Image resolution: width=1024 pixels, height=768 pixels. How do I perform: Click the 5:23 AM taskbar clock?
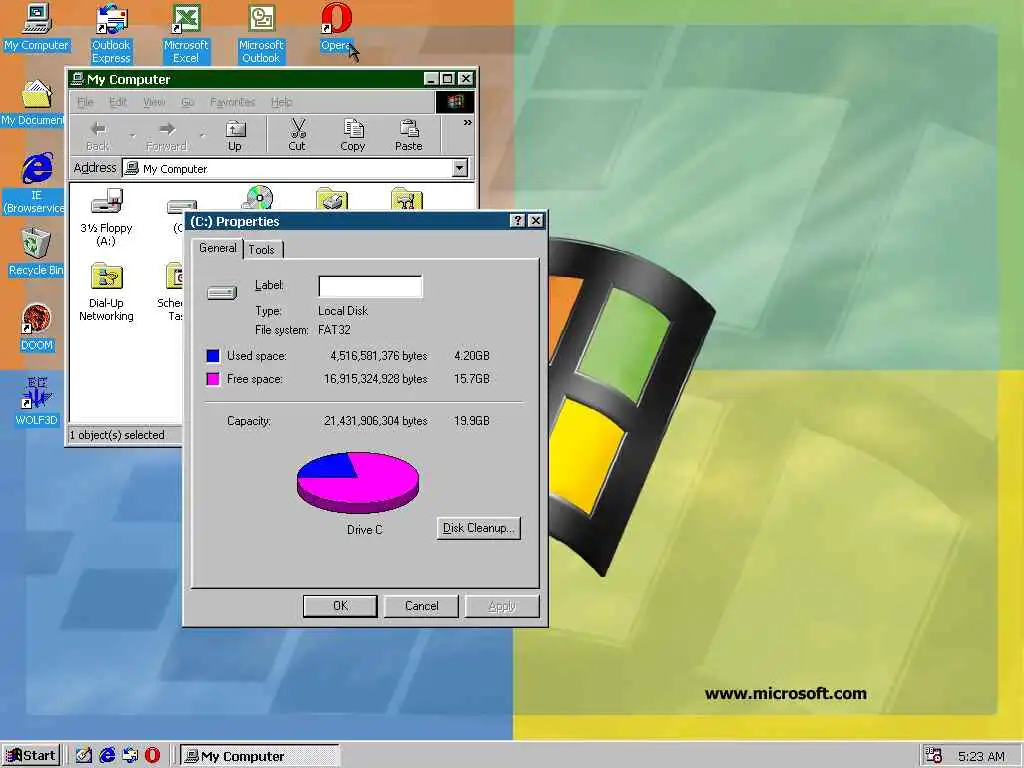(981, 756)
